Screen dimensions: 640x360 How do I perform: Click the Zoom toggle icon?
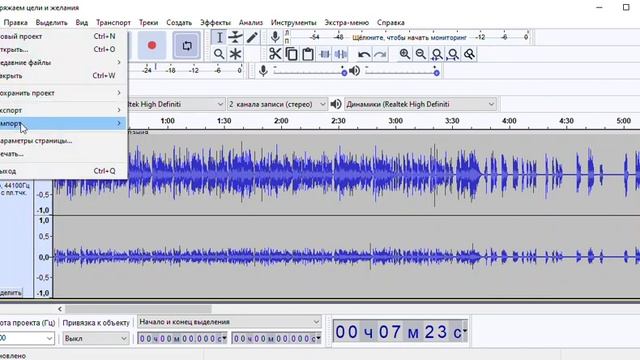pyautogui.click(x=469, y=54)
